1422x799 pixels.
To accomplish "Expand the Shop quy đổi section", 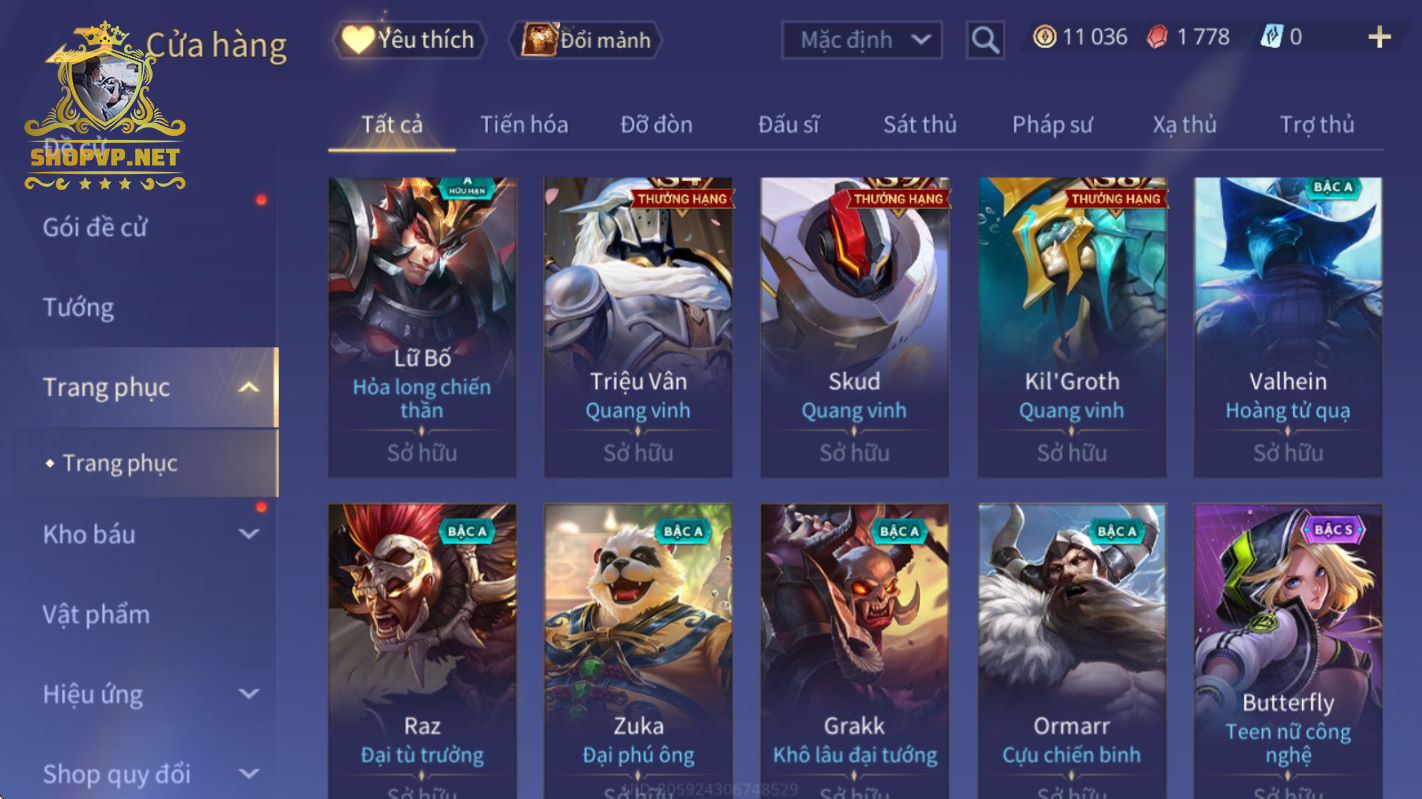I will coord(249,774).
